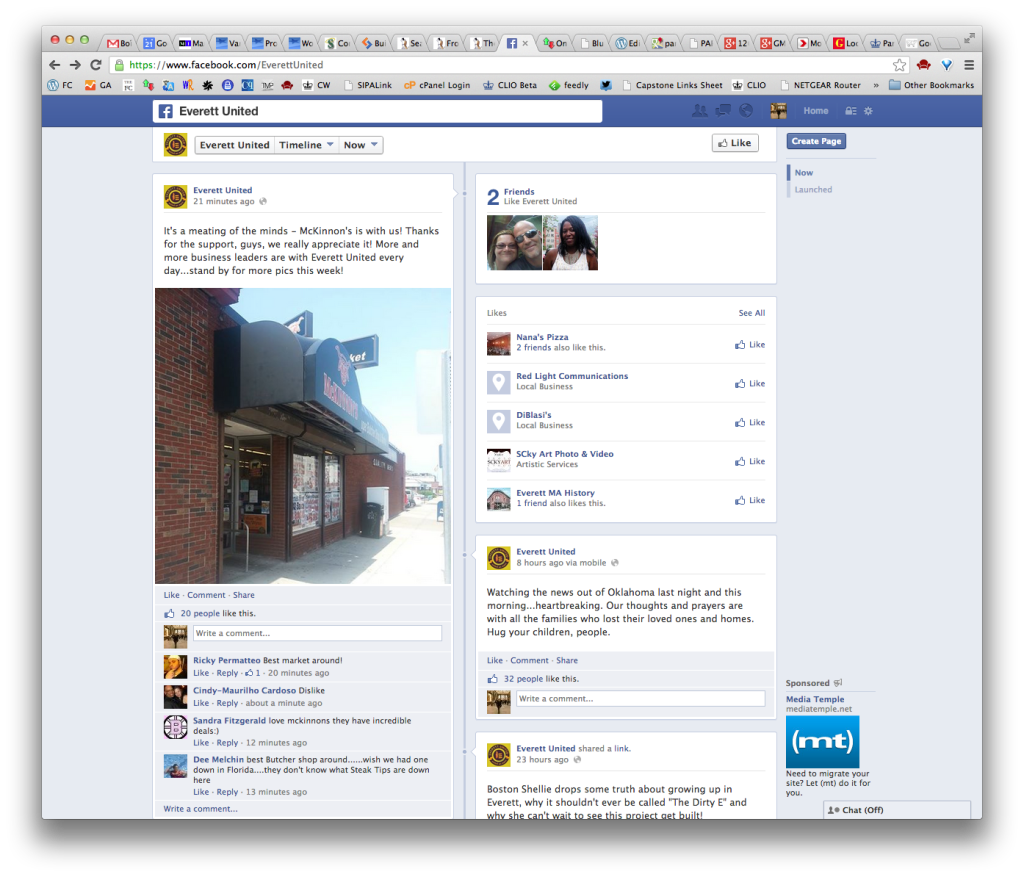Open the feedly bookmark

pyautogui.click(x=569, y=85)
